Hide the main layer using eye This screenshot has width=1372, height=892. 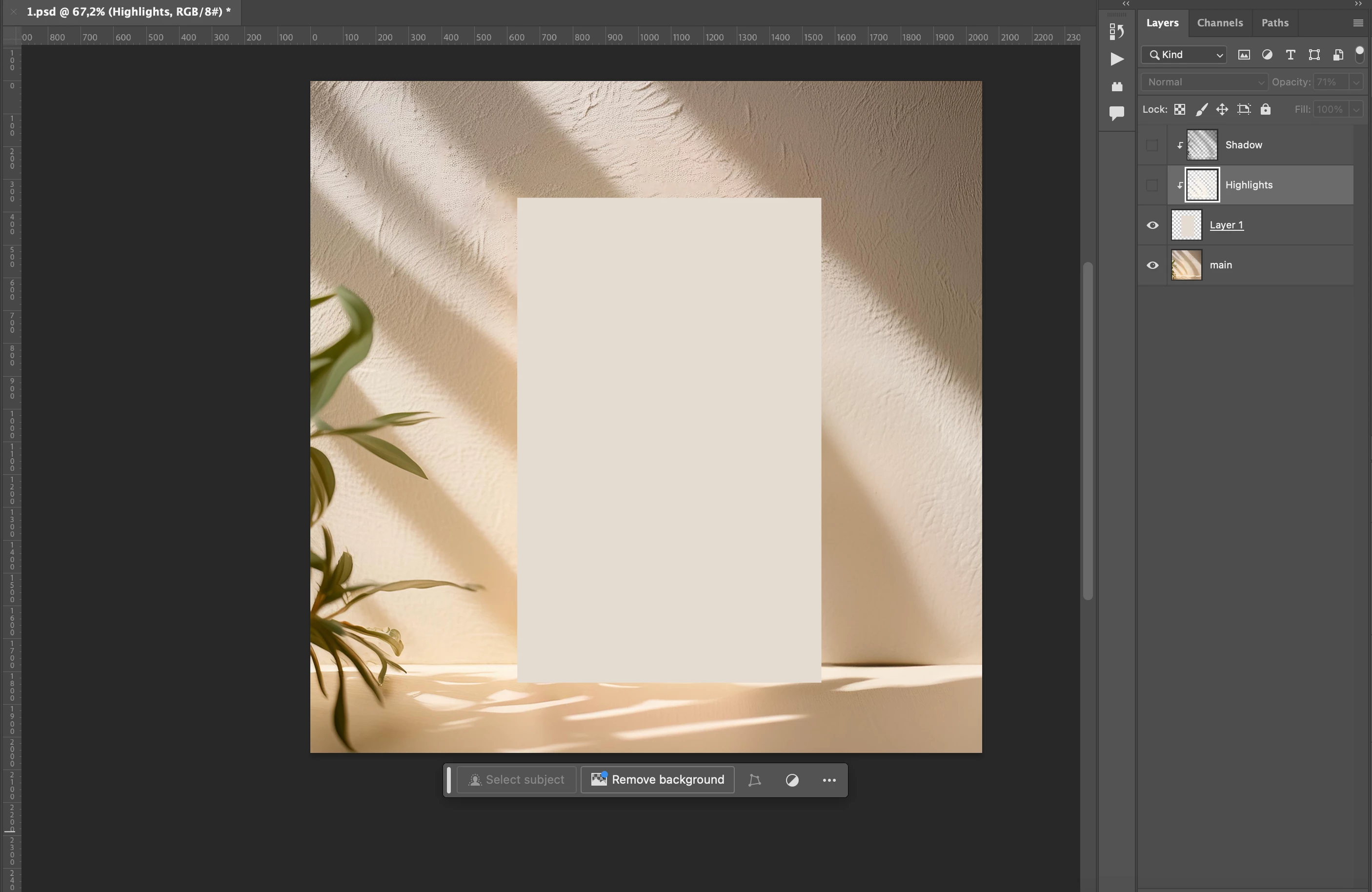click(x=1152, y=265)
